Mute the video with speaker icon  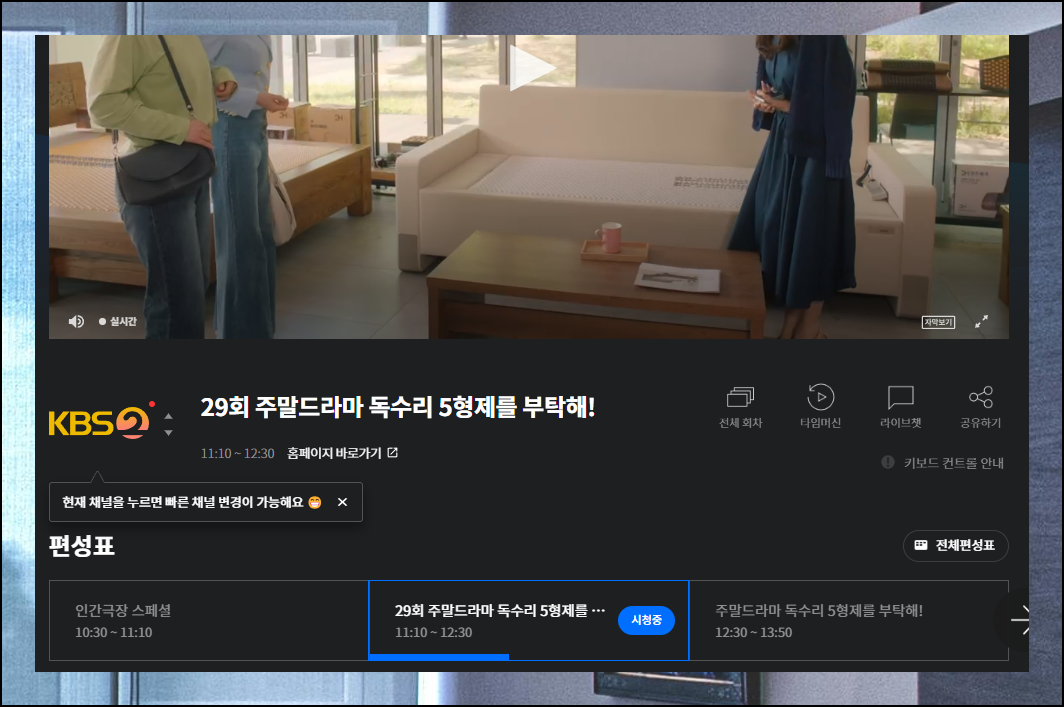click(76, 322)
